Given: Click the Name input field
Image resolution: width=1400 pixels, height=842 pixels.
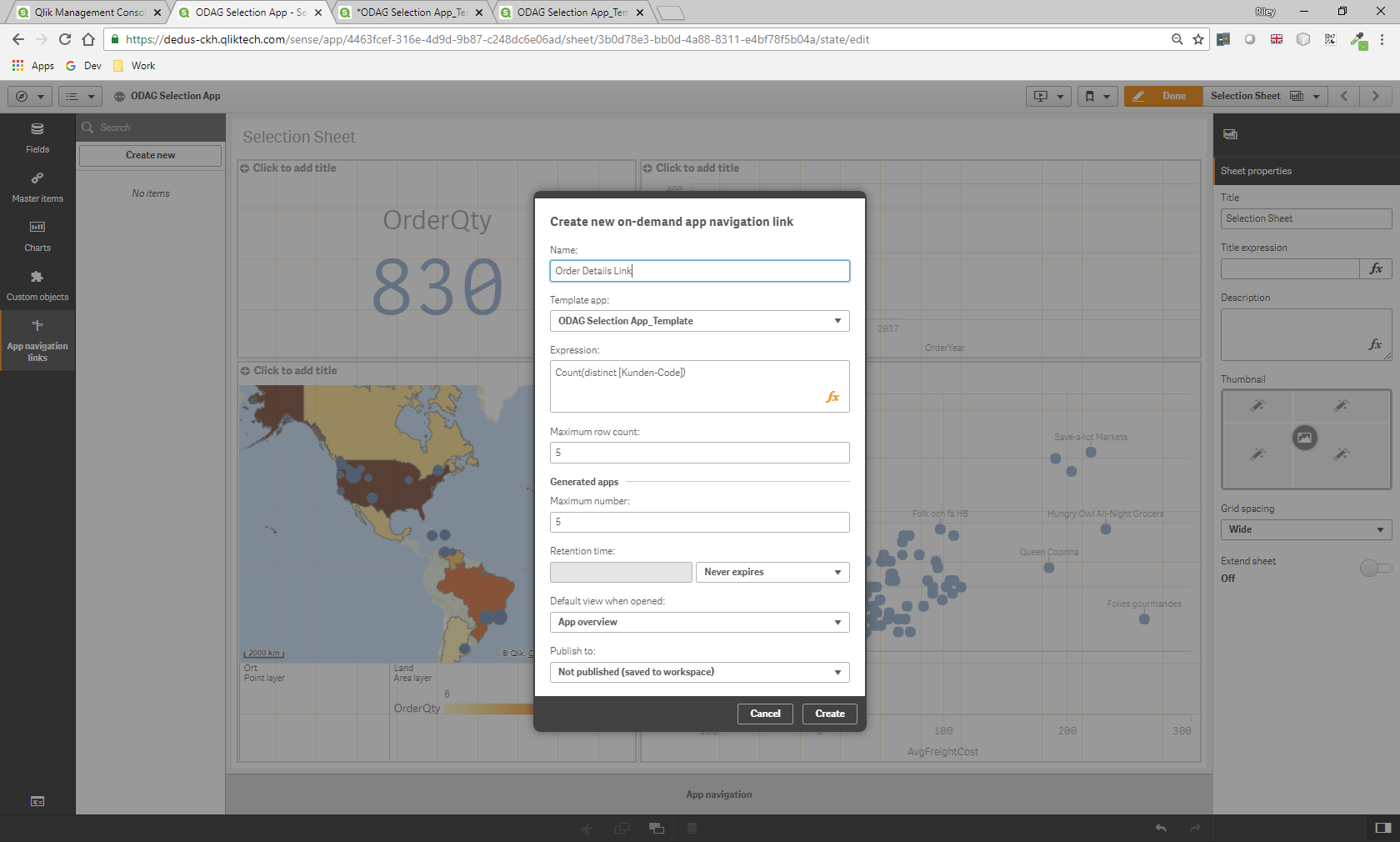Looking at the screenshot, I should tap(700, 271).
